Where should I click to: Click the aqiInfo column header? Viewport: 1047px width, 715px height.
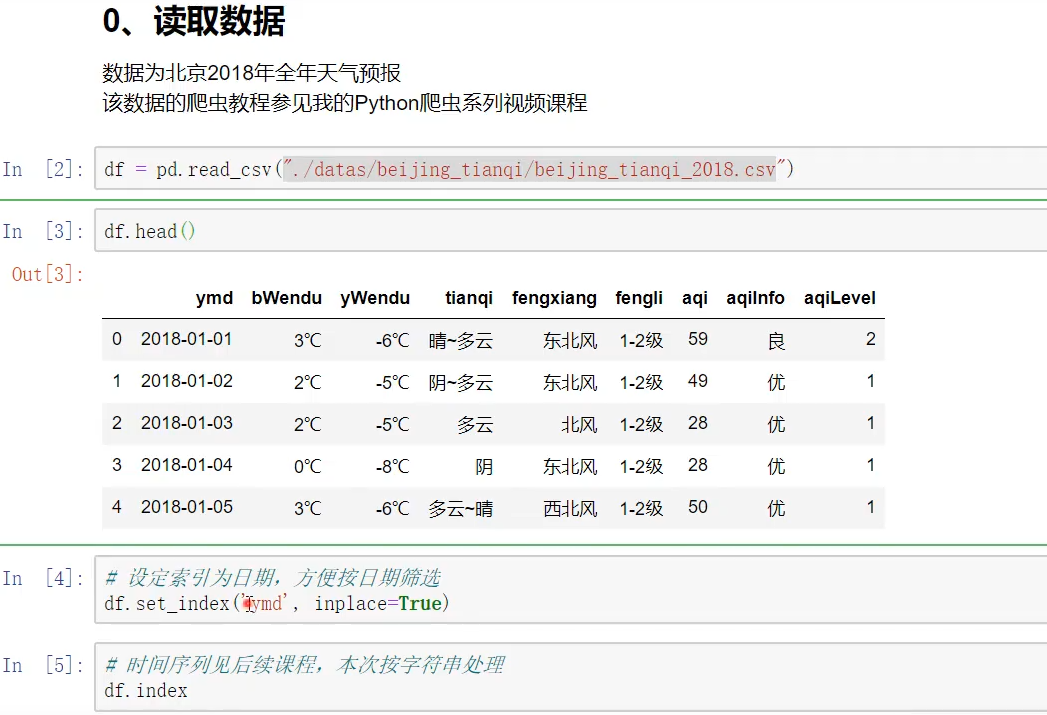(x=755, y=298)
